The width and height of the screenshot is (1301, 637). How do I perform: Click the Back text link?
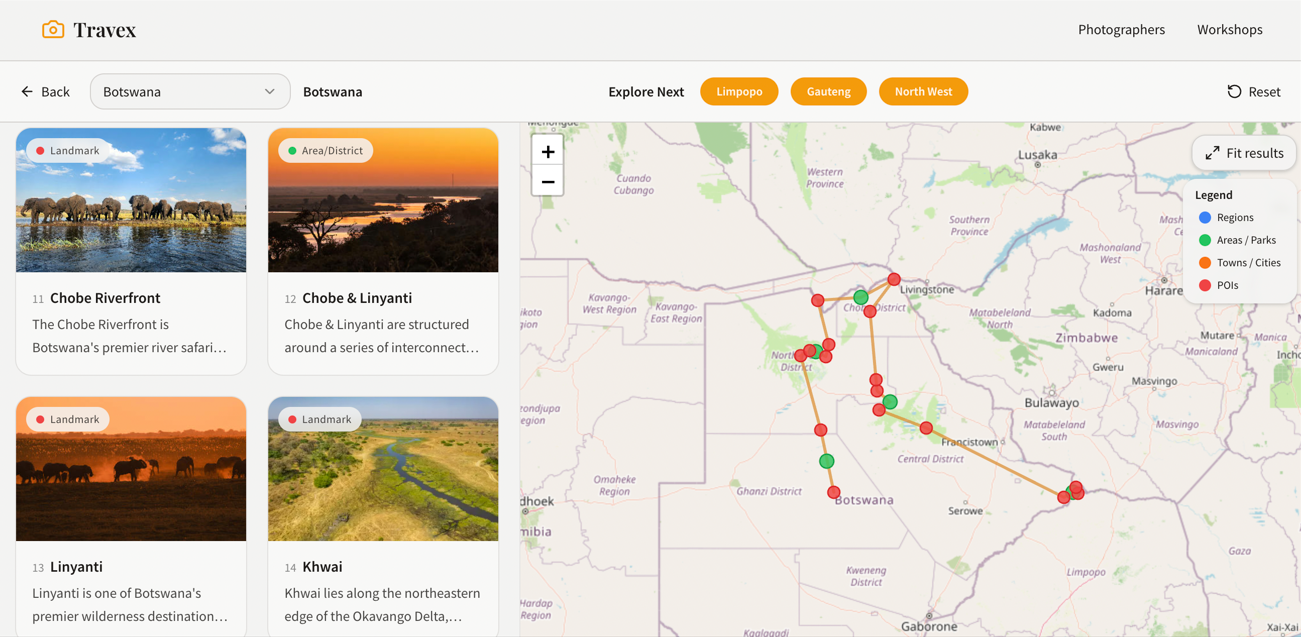point(55,92)
